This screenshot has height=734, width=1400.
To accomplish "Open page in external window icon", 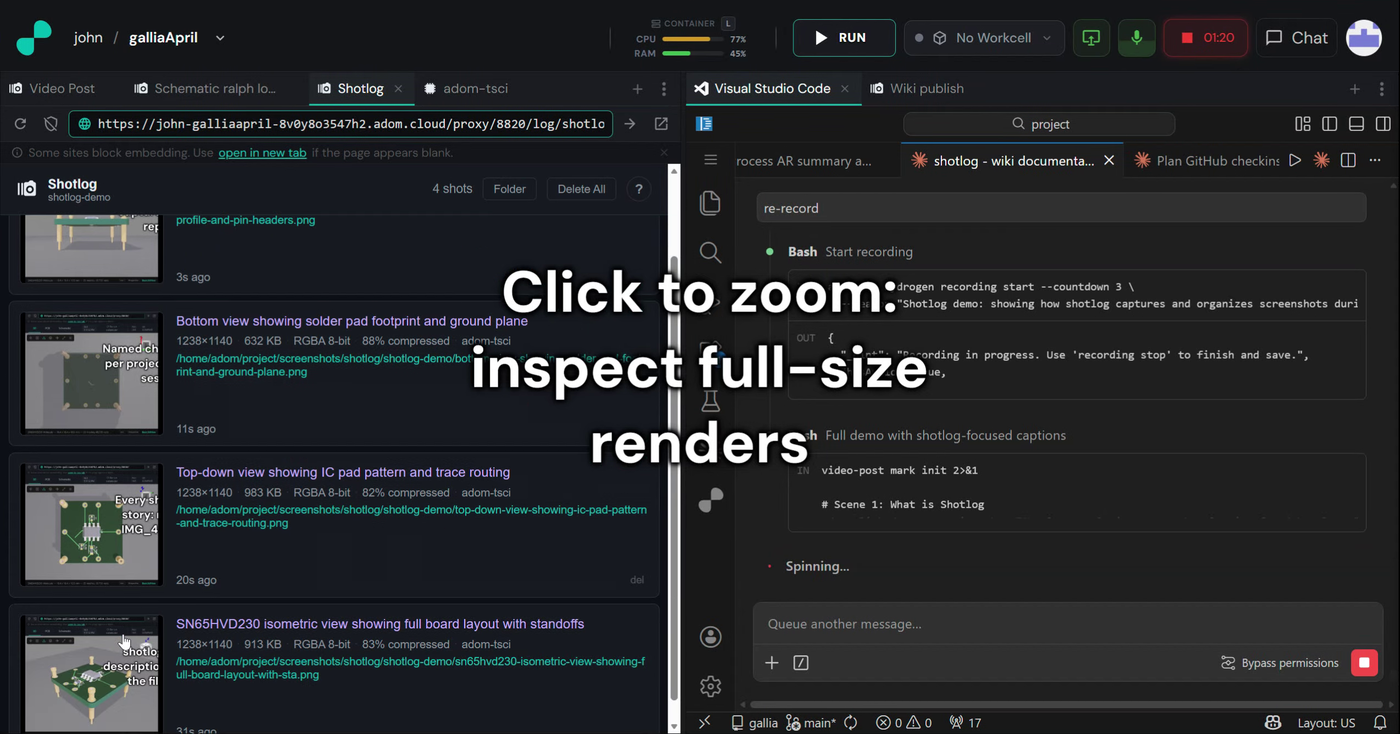I will point(661,124).
